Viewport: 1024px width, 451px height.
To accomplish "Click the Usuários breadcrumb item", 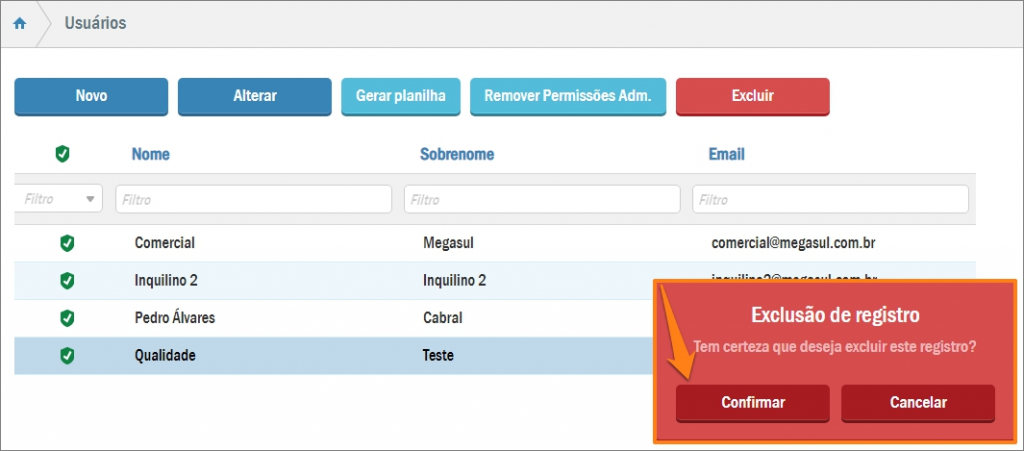I will click(95, 23).
